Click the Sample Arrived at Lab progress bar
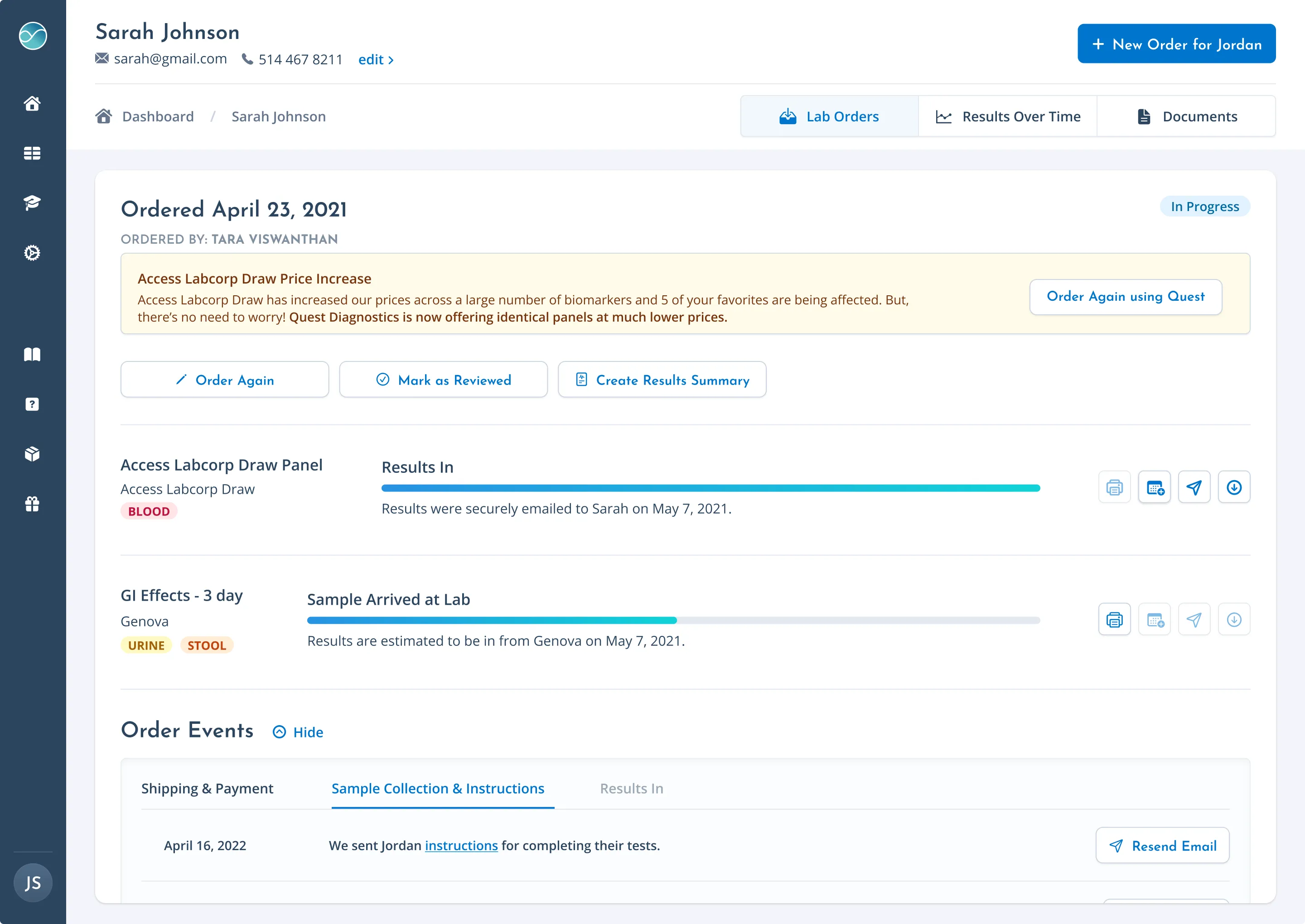1305x924 pixels. pyautogui.click(x=673, y=620)
